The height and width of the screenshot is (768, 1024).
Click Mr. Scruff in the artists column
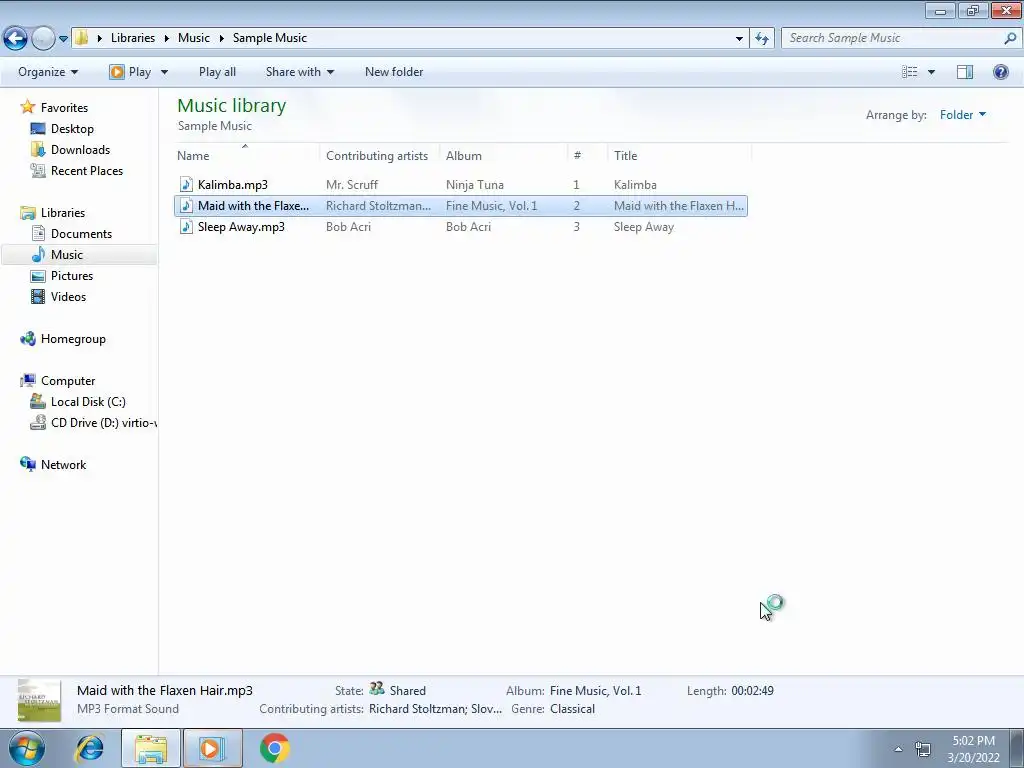tap(351, 185)
